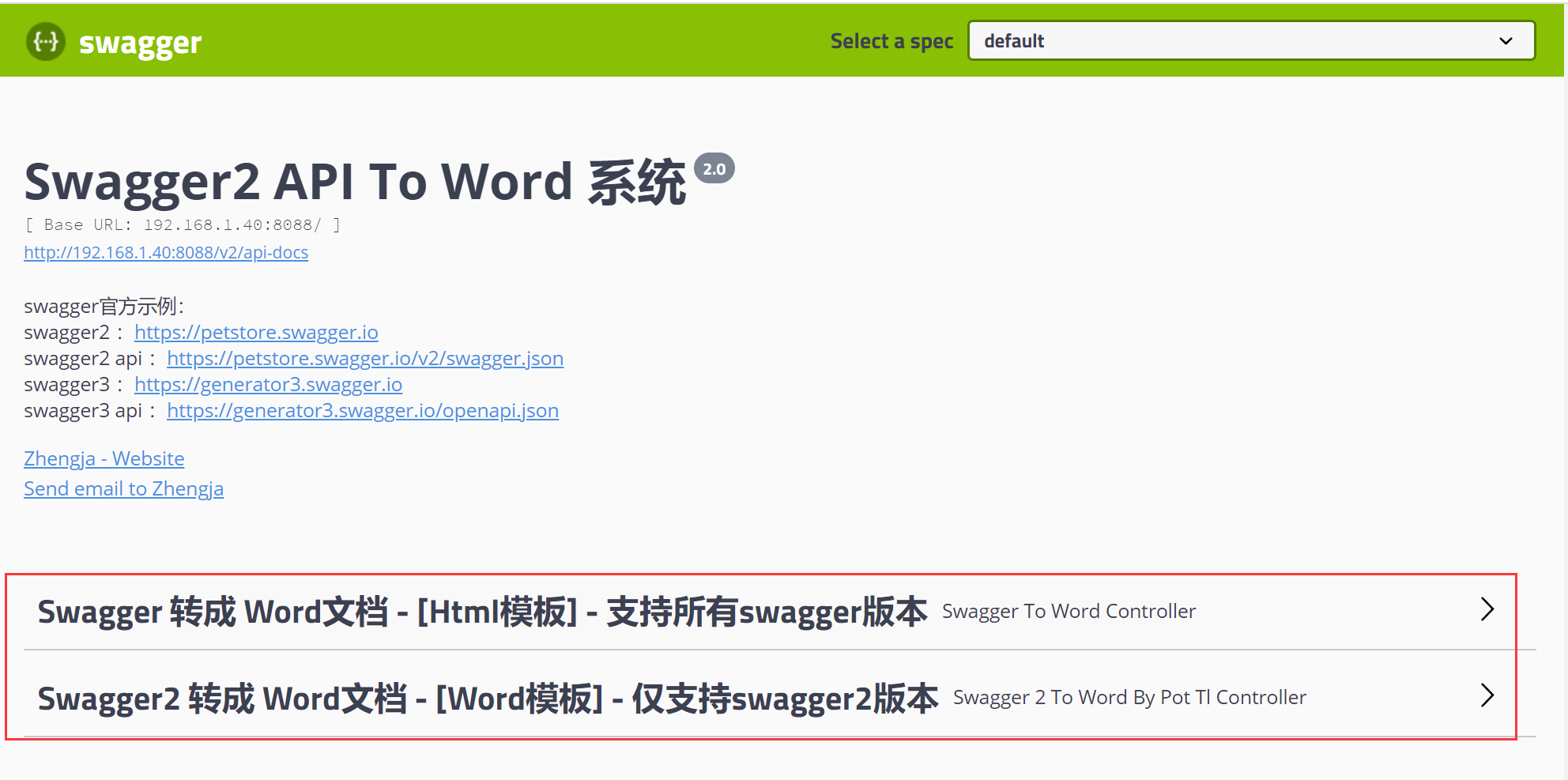
Task: Open the generator3 openapi.json link
Action: tap(363, 410)
